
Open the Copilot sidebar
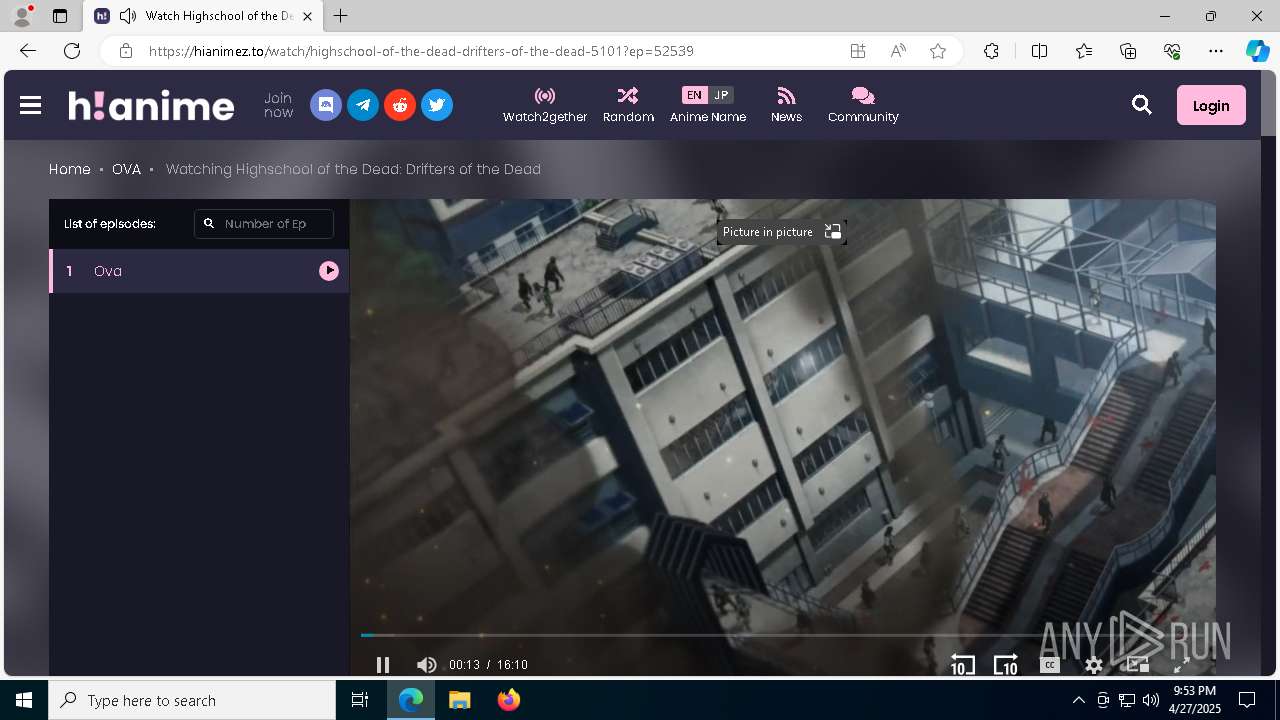tap(1257, 51)
